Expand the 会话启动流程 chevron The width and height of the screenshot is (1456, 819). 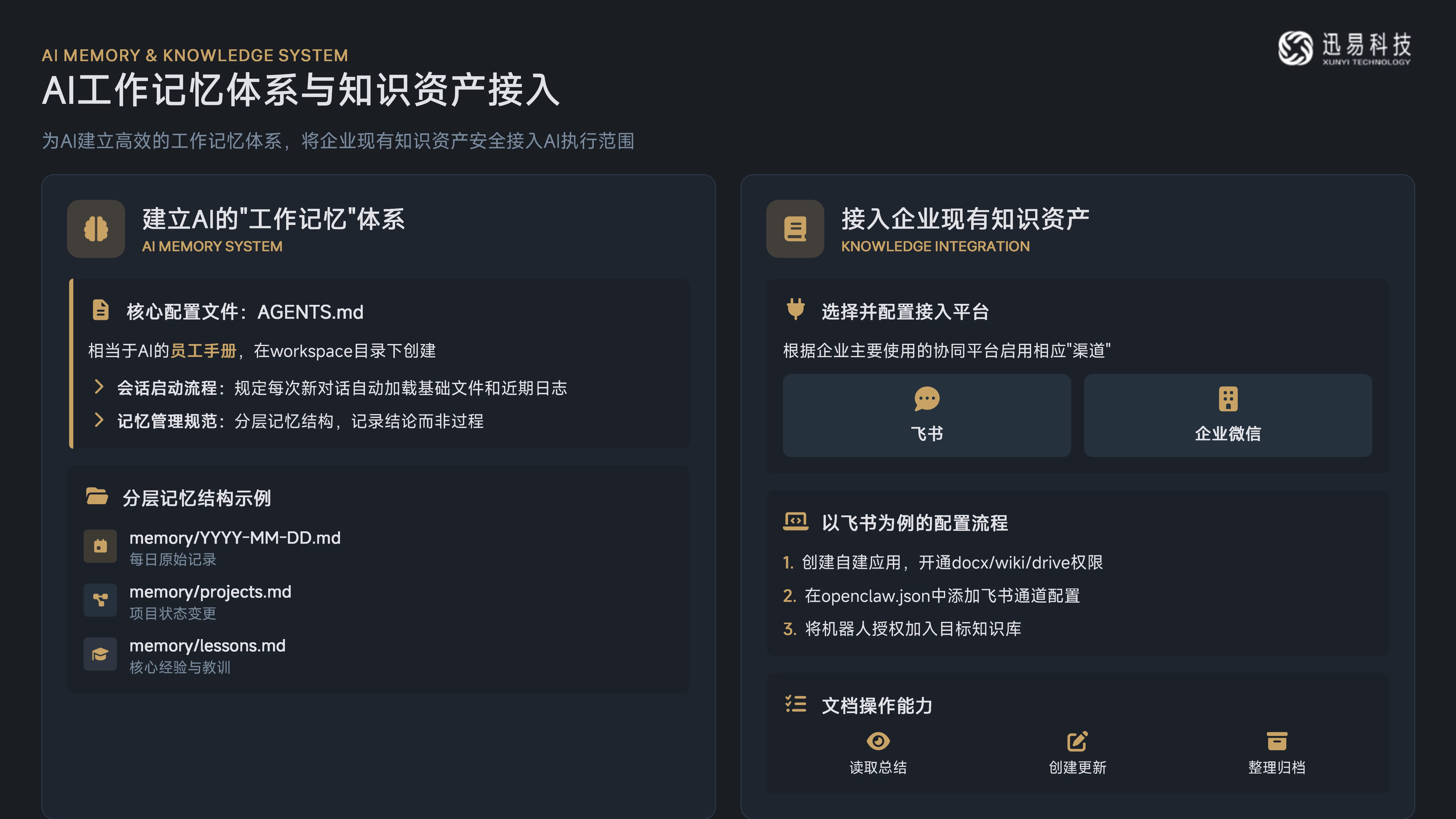pos(99,387)
